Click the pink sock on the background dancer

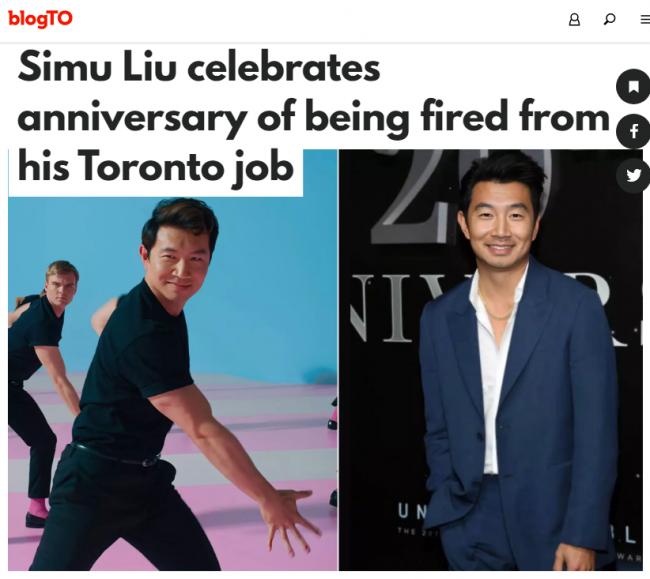(x=38, y=509)
